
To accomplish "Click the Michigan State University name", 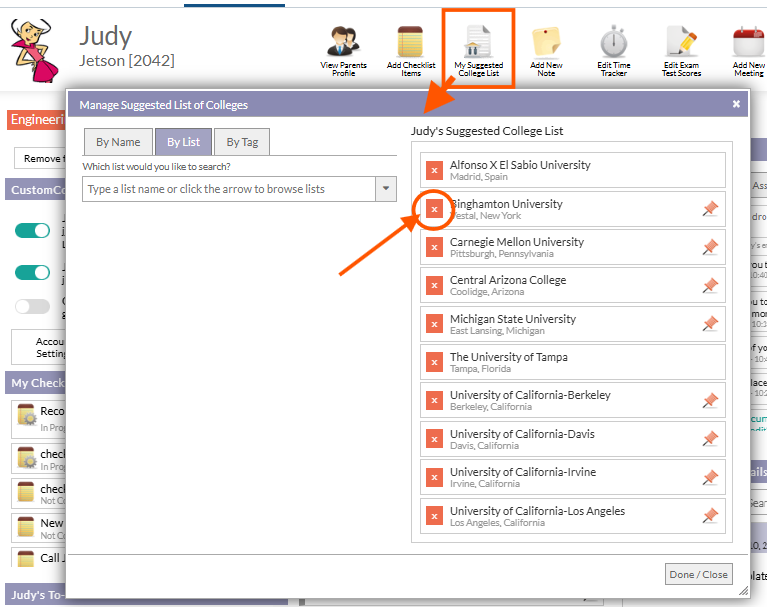I will tap(513, 319).
